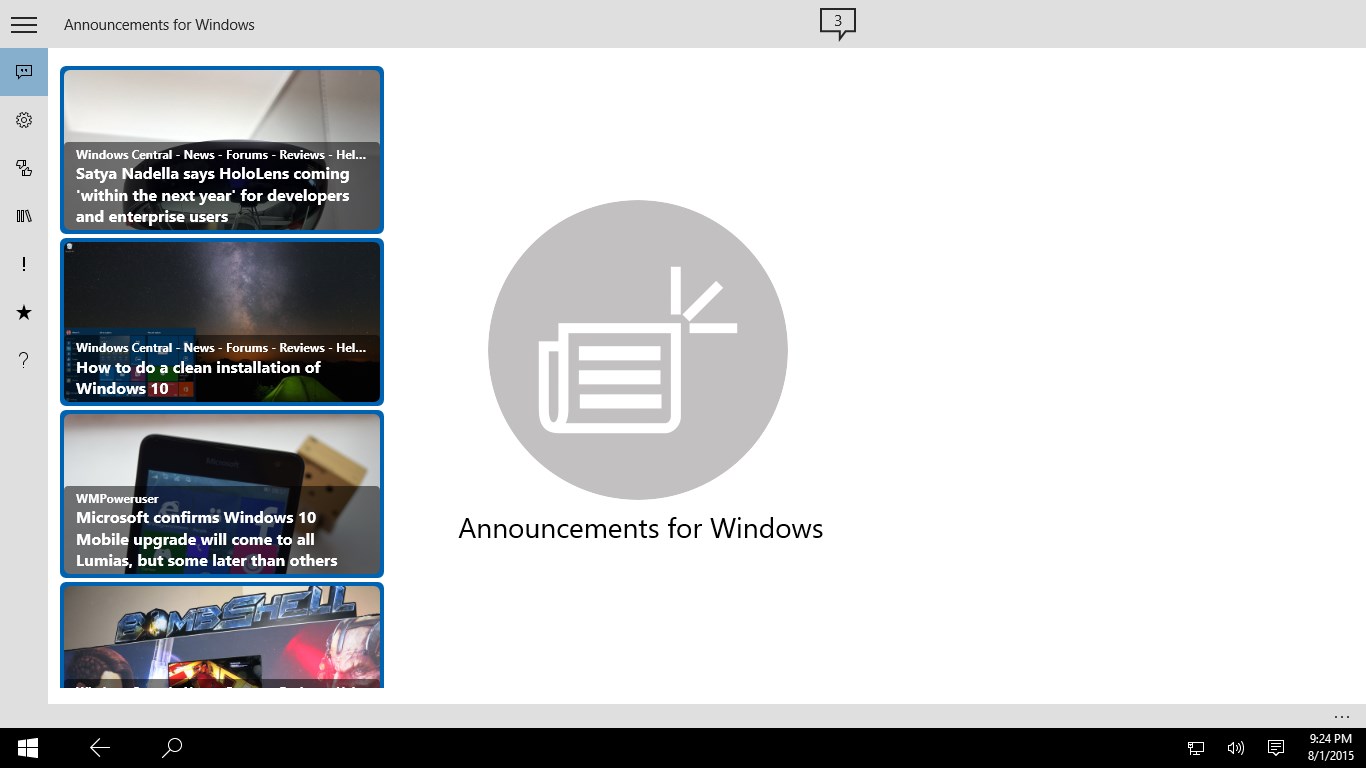The height and width of the screenshot is (768, 1366).
Task: Open the hamburger navigation menu
Action: (24, 24)
